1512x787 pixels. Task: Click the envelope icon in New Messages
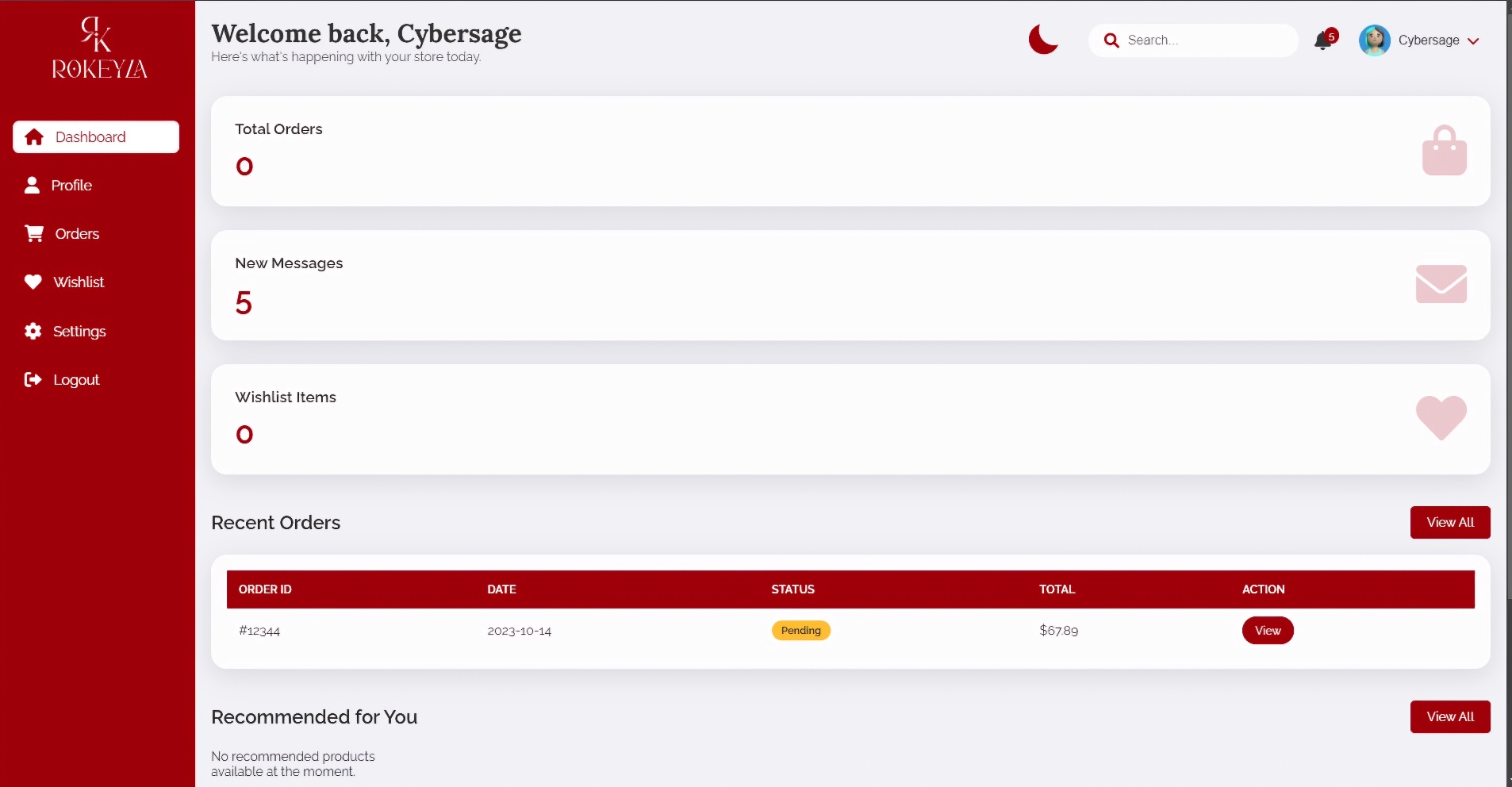[1441, 284]
